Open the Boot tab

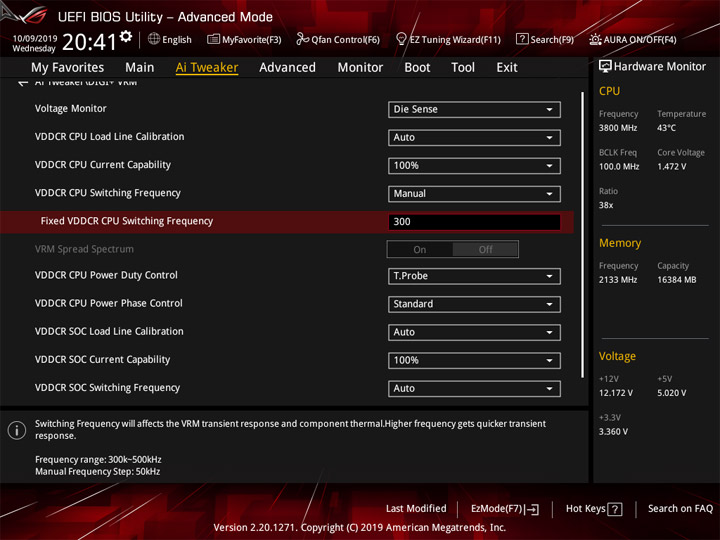(x=417, y=68)
